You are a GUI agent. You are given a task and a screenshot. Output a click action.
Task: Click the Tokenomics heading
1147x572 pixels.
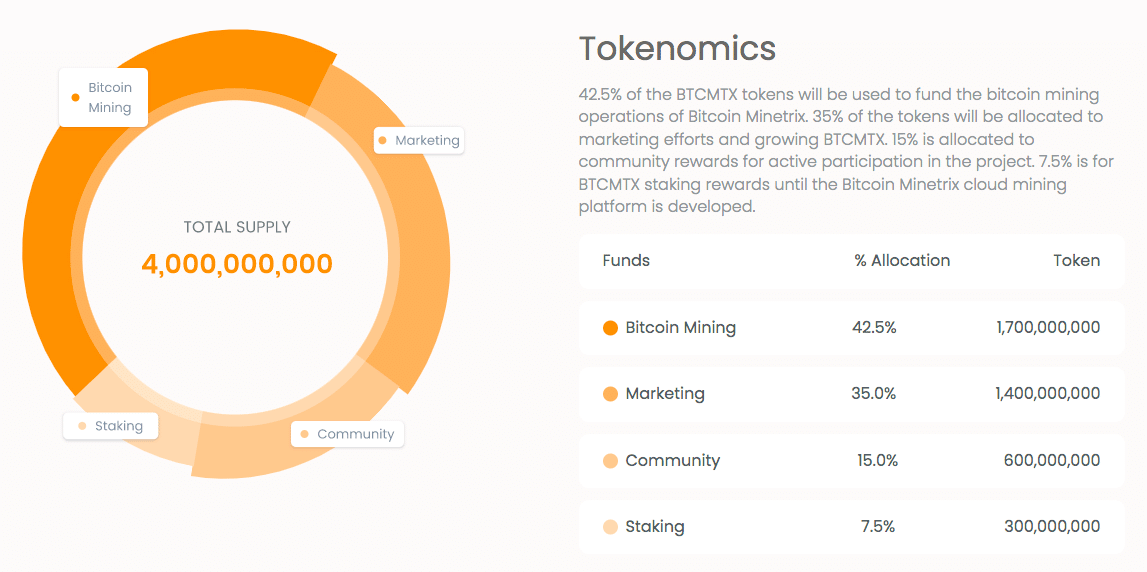click(x=677, y=48)
